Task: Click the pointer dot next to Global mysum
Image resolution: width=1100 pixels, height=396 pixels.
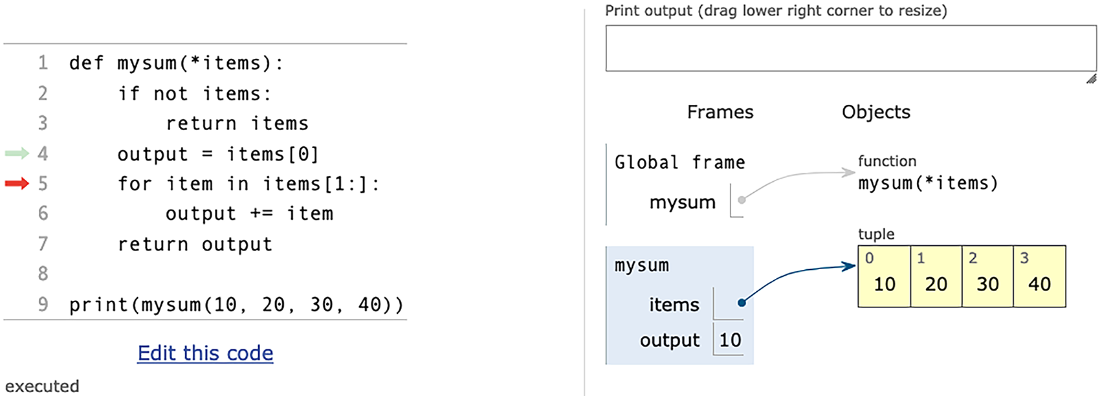Action: [742, 199]
